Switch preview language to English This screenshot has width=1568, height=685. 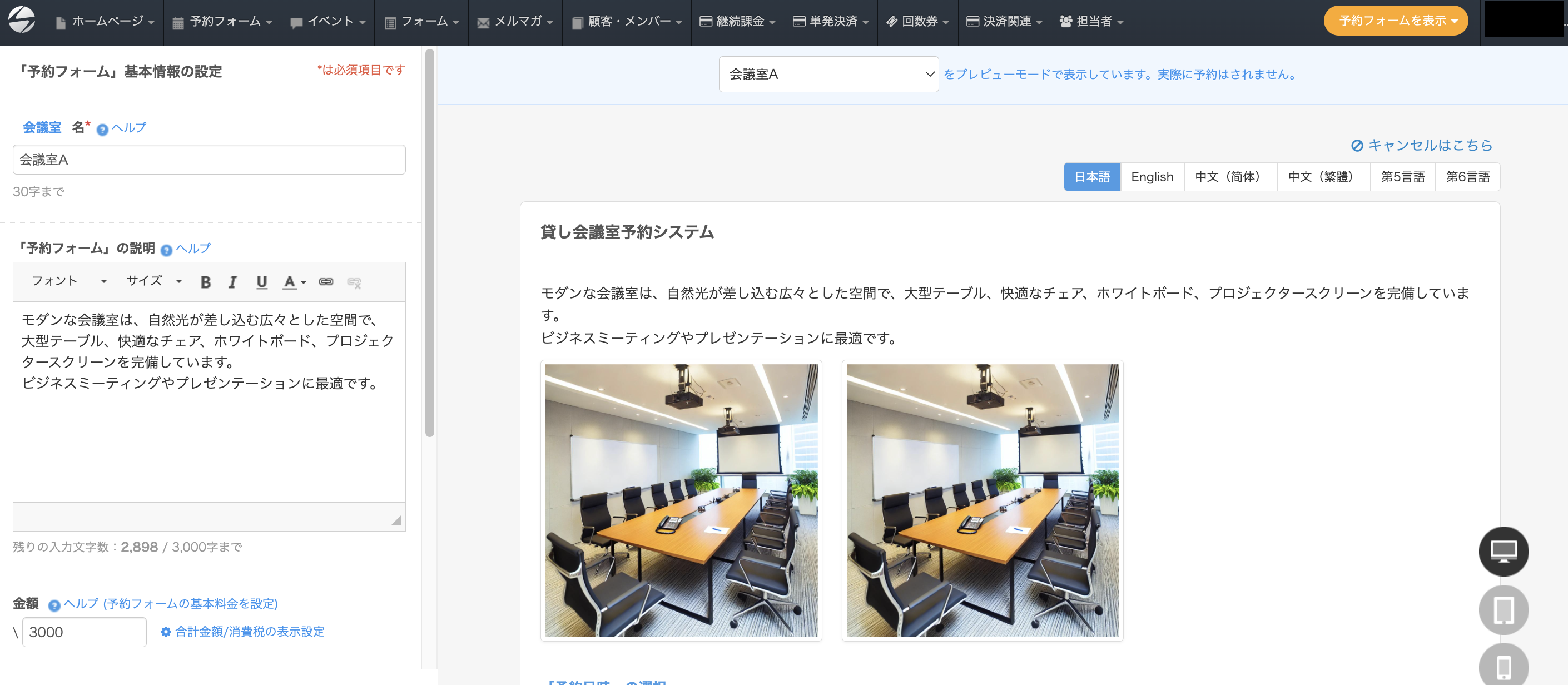coord(1152,177)
